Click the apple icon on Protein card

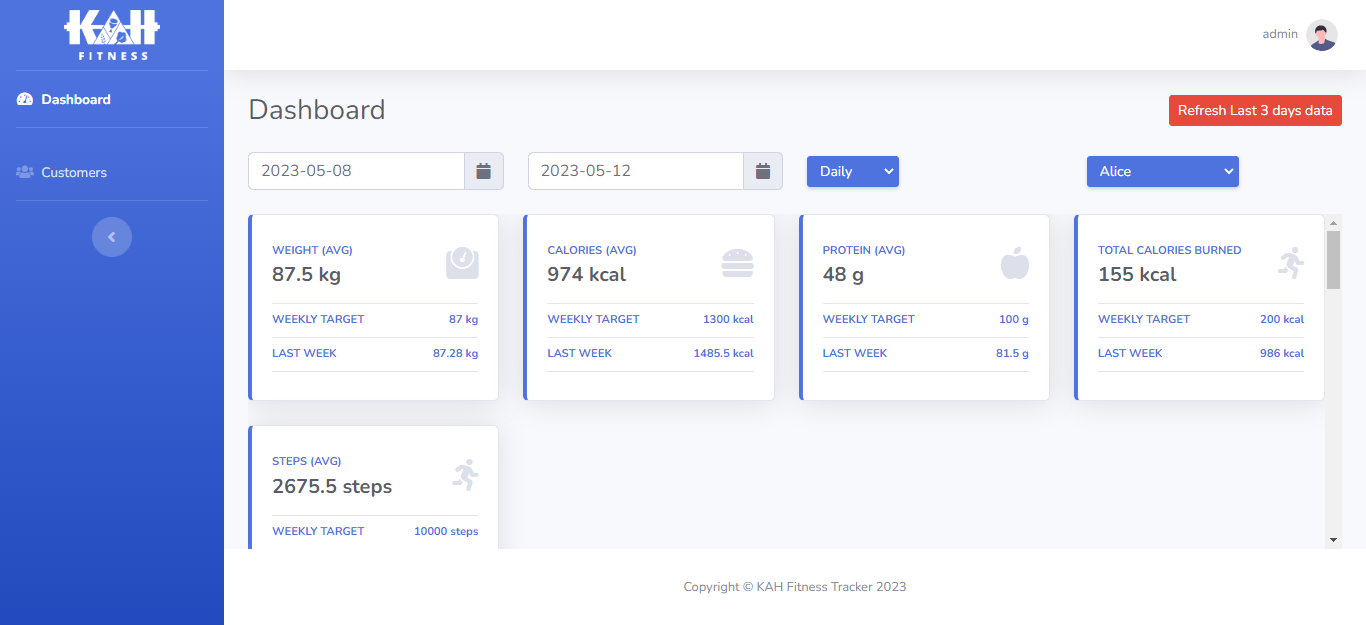pos(1014,263)
